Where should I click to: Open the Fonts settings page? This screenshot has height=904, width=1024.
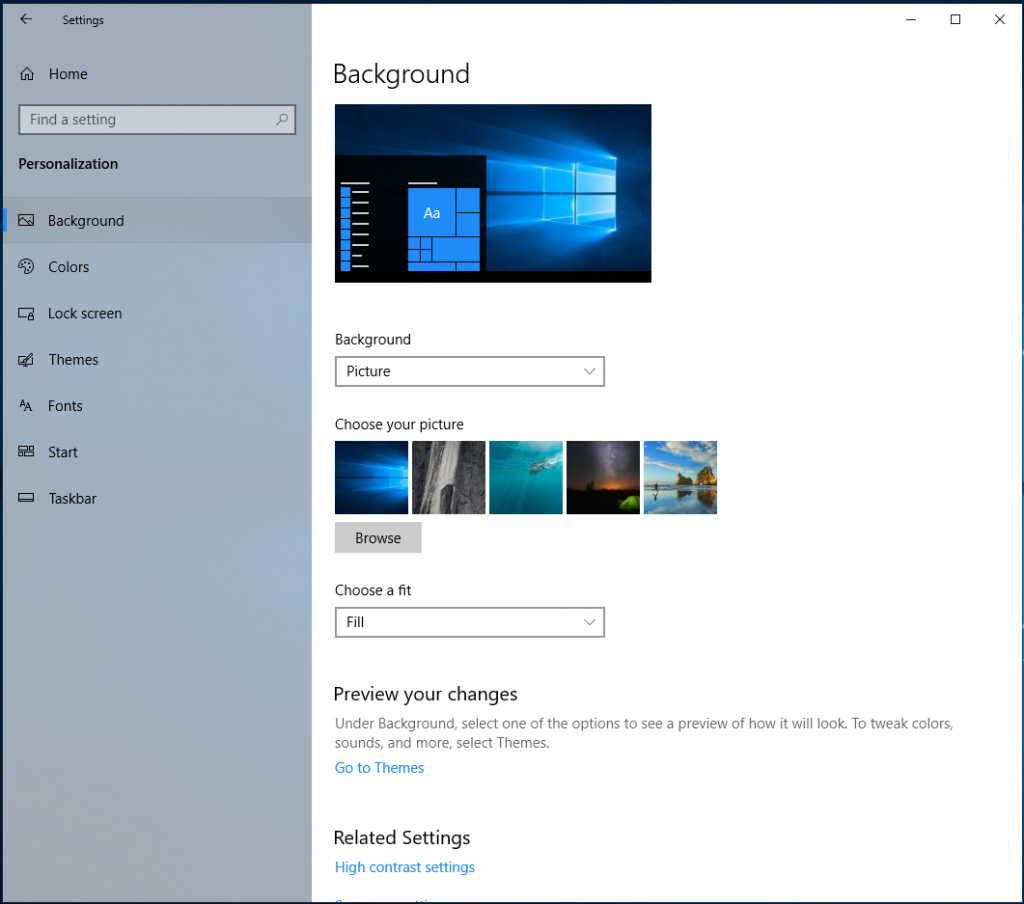point(26,406)
